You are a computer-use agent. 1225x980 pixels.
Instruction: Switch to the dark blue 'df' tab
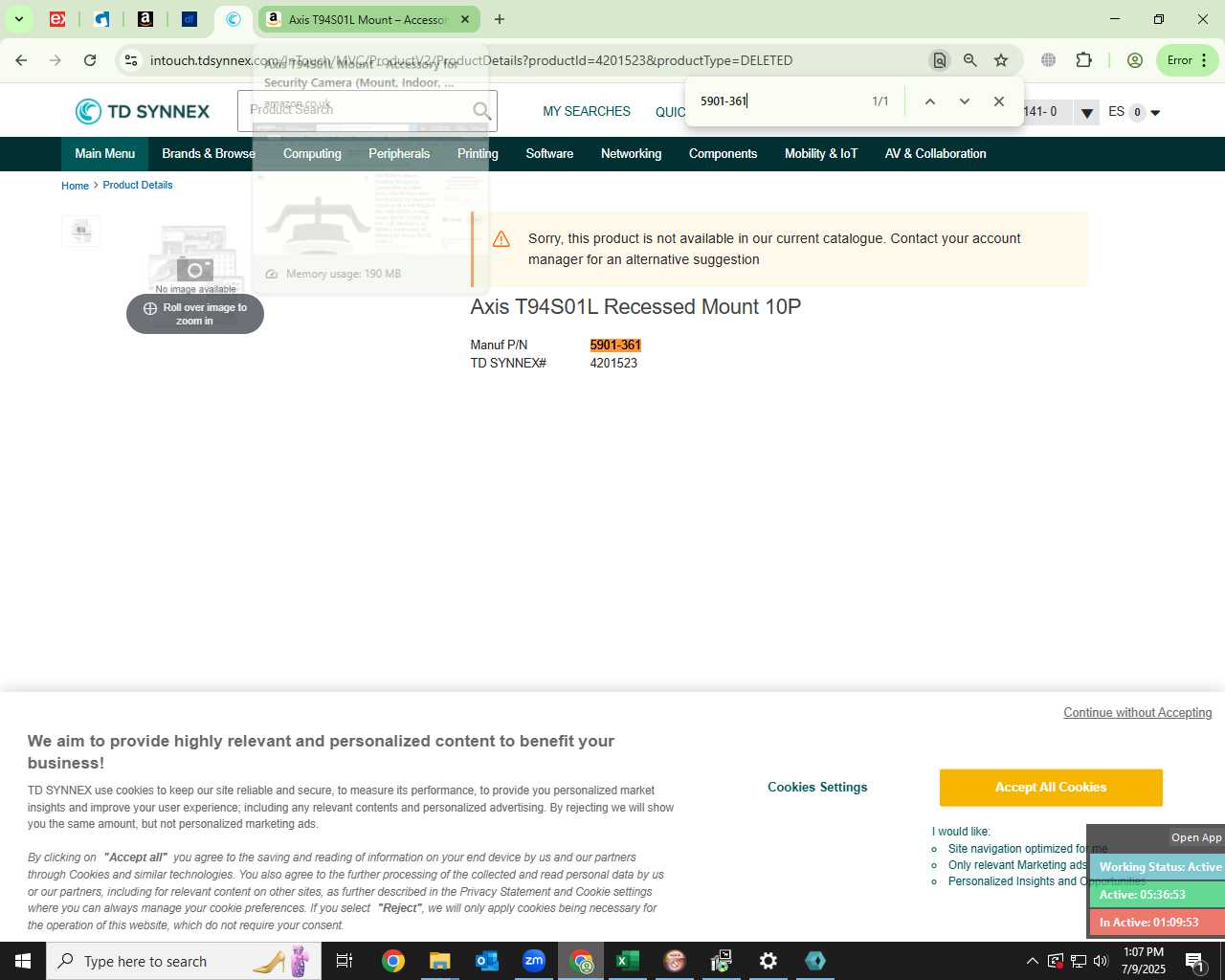[x=189, y=19]
